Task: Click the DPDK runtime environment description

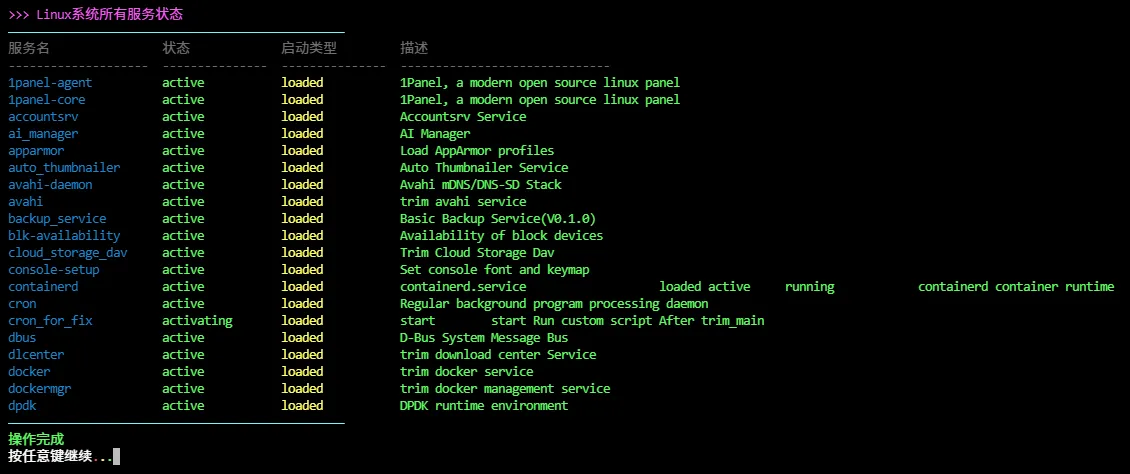Action: tap(484, 405)
